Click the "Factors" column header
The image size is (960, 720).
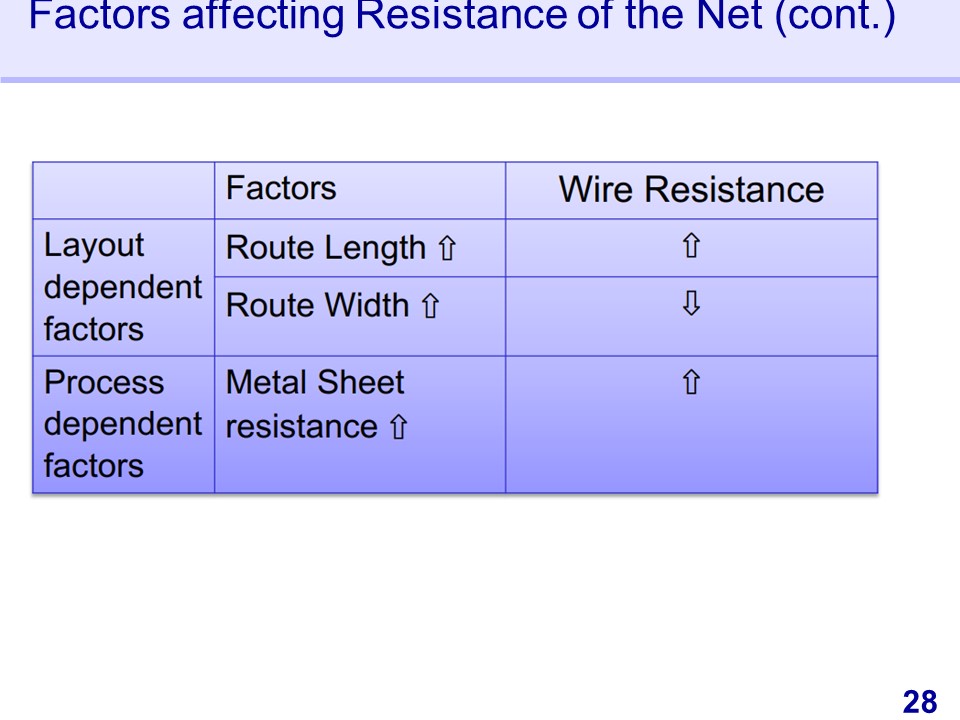click(281, 188)
